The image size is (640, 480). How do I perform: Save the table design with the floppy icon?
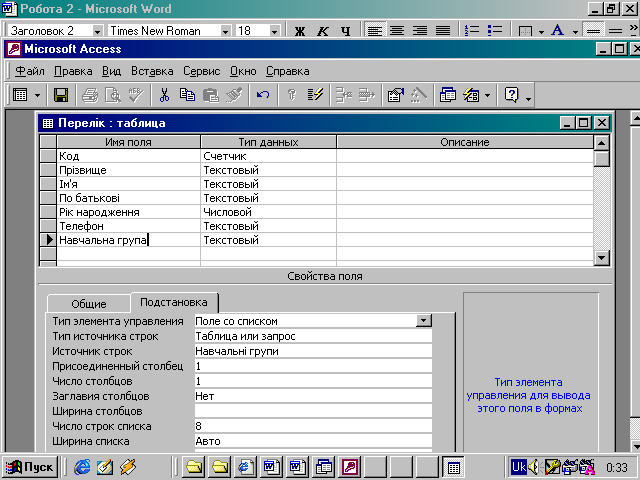(x=61, y=95)
